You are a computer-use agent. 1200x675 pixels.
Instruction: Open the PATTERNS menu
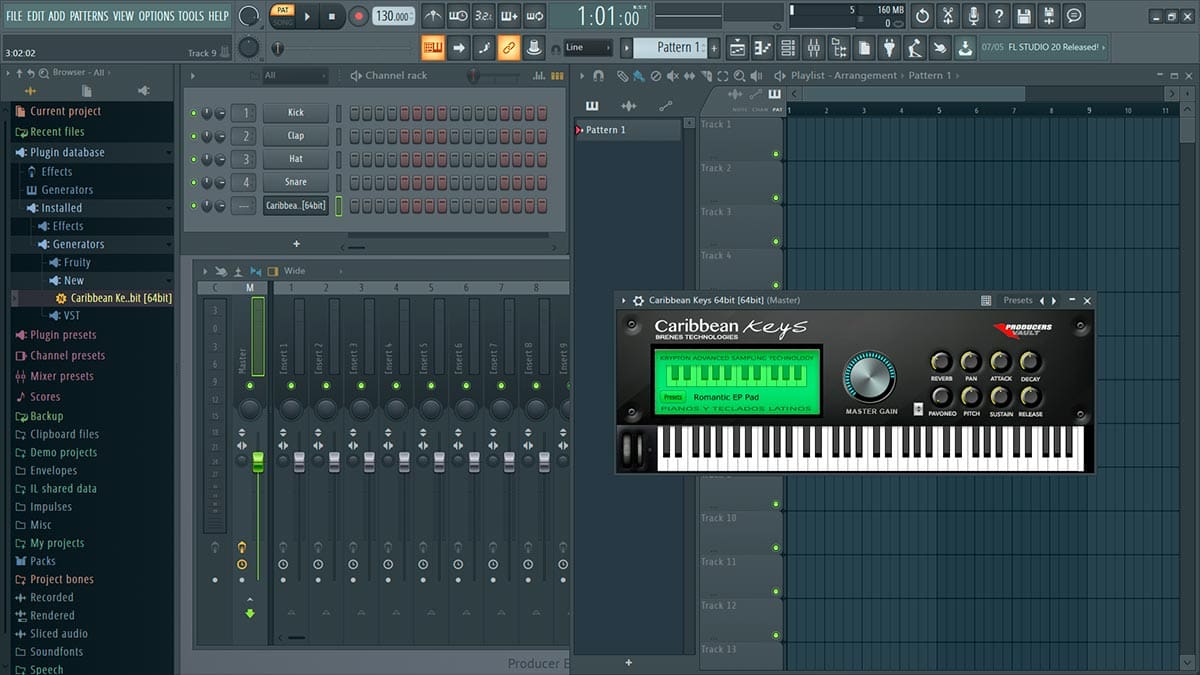pyautogui.click(x=89, y=16)
